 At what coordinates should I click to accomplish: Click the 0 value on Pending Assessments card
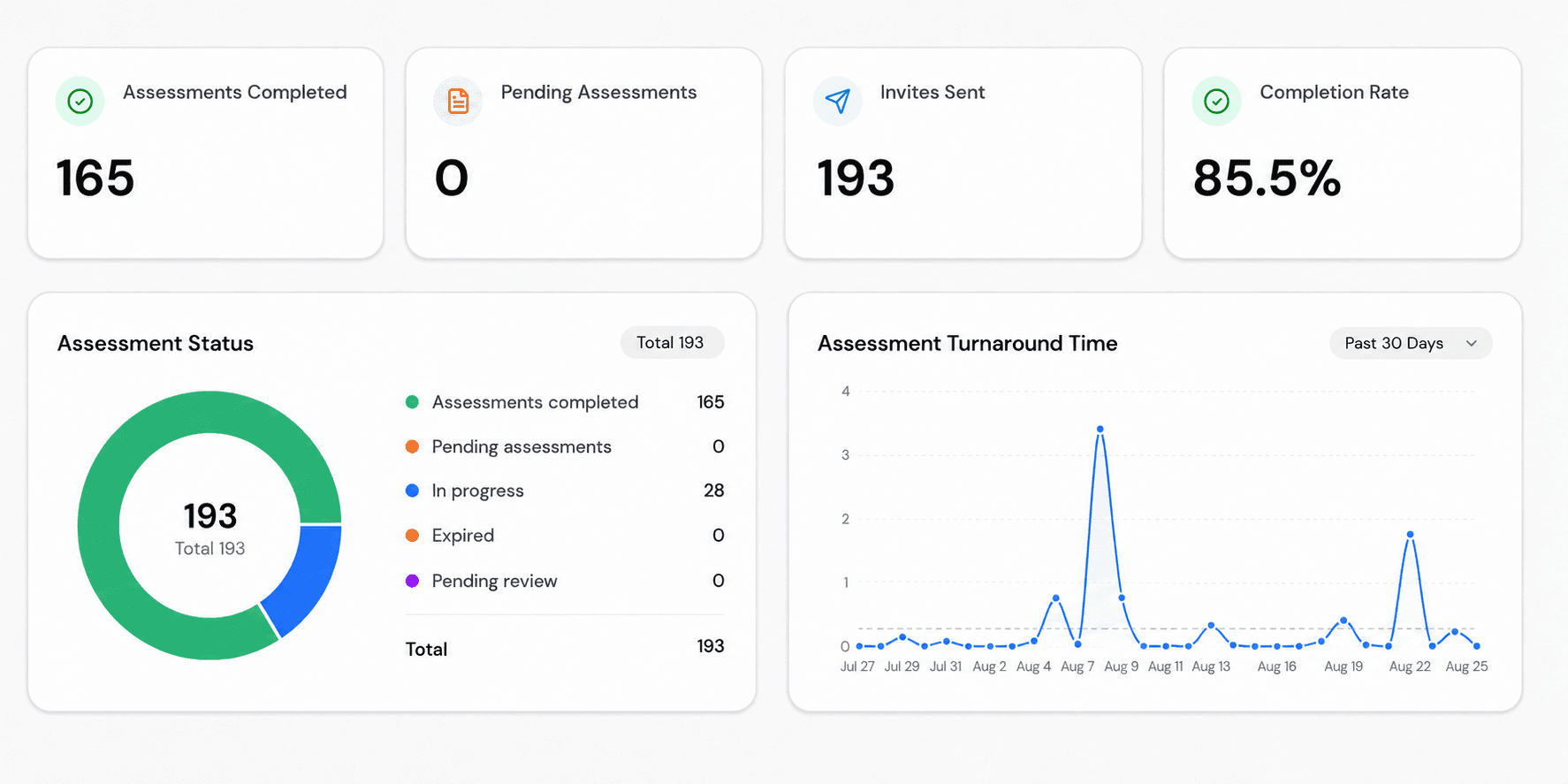[452, 178]
